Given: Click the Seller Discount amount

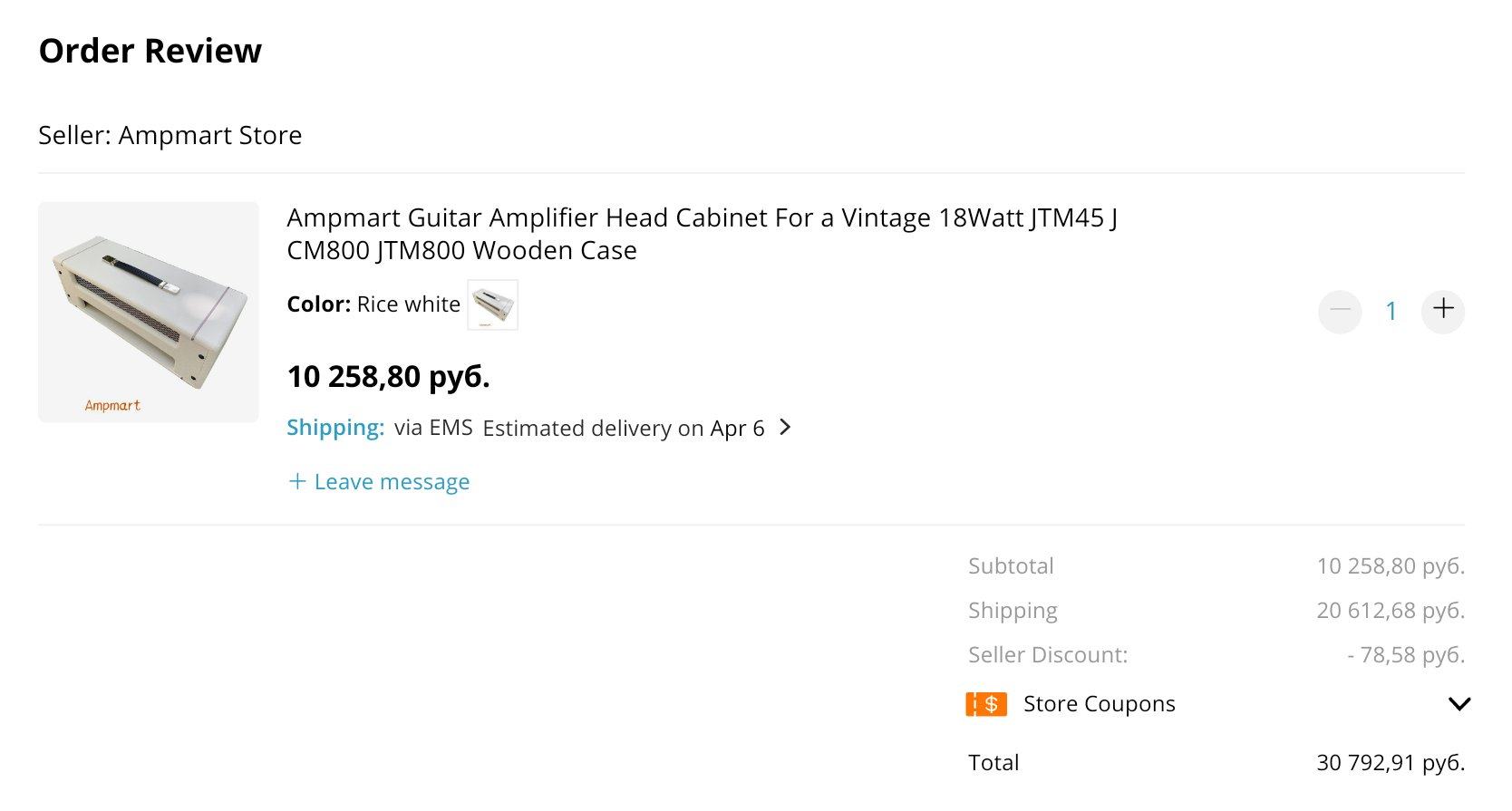Looking at the screenshot, I should [1405, 655].
